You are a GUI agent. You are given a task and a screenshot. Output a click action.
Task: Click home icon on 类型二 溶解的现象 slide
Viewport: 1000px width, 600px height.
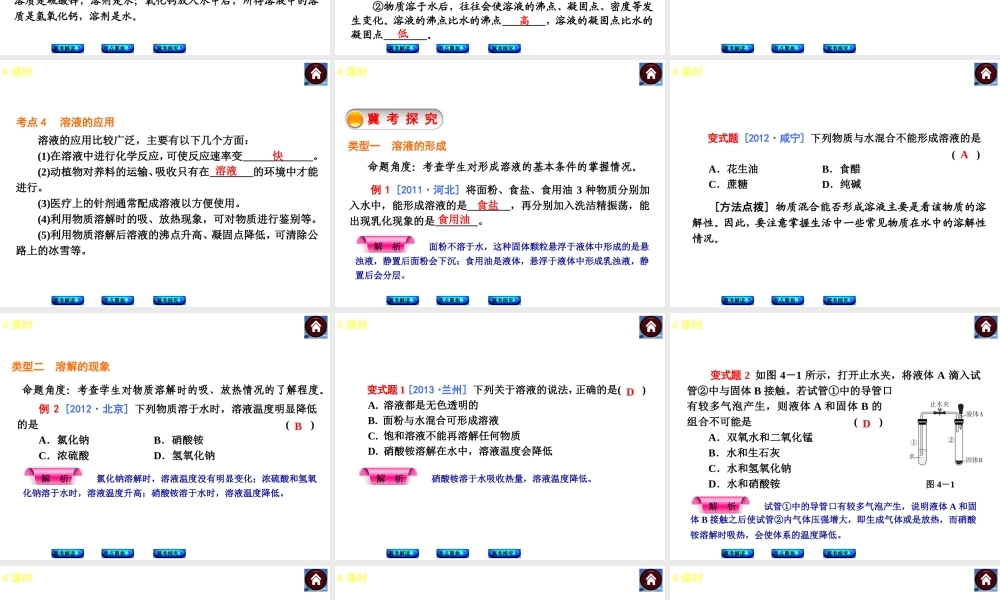(316, 327)
